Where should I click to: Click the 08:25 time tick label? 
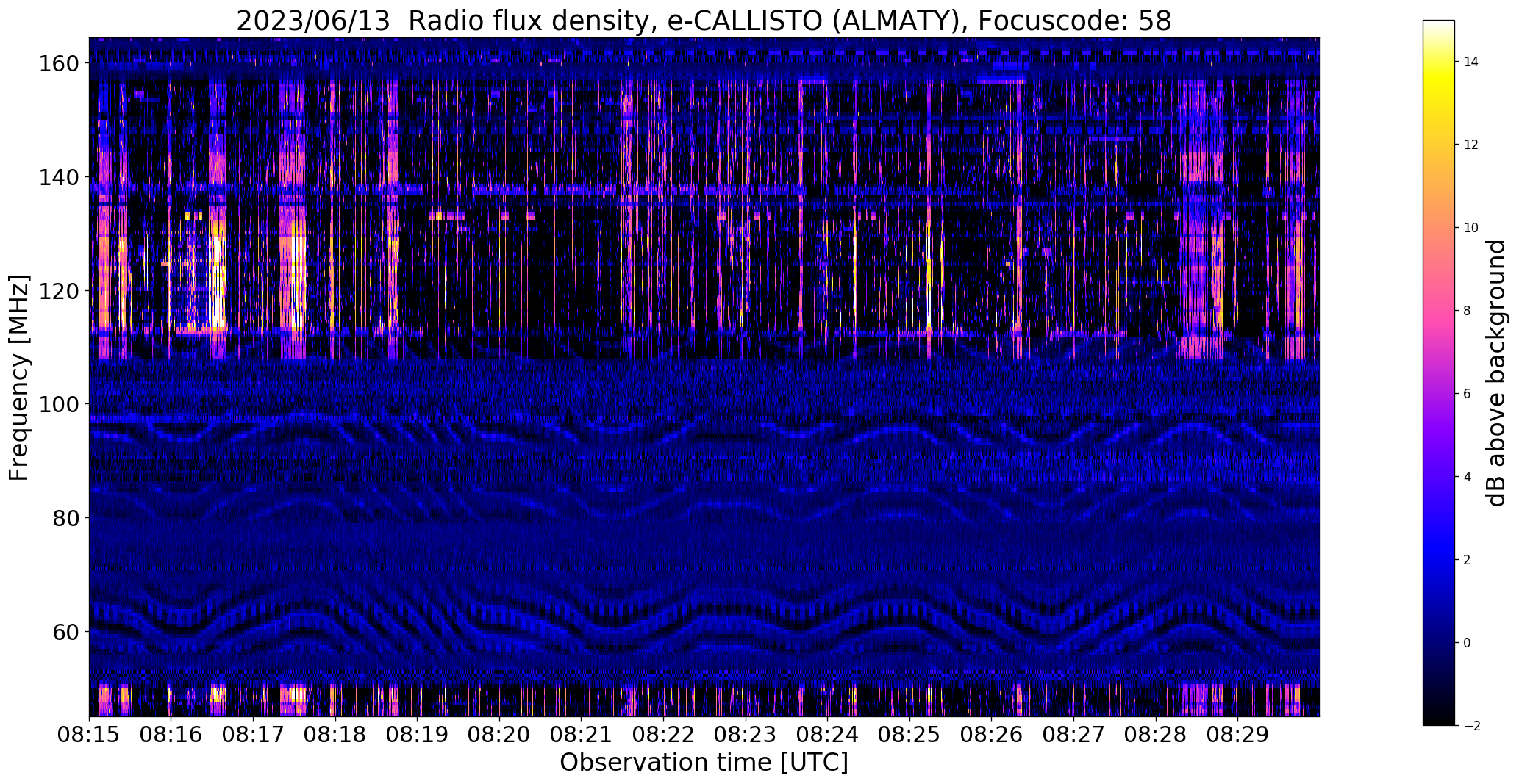click(909, 735)
